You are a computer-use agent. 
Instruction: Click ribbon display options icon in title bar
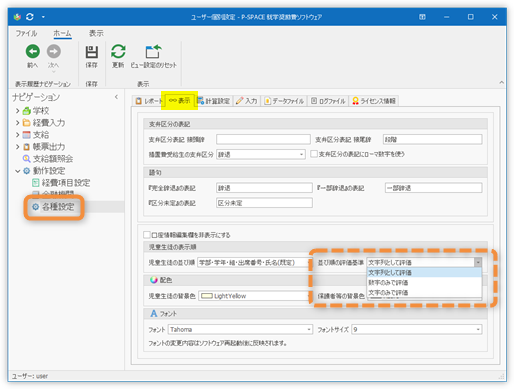(422, 17)
